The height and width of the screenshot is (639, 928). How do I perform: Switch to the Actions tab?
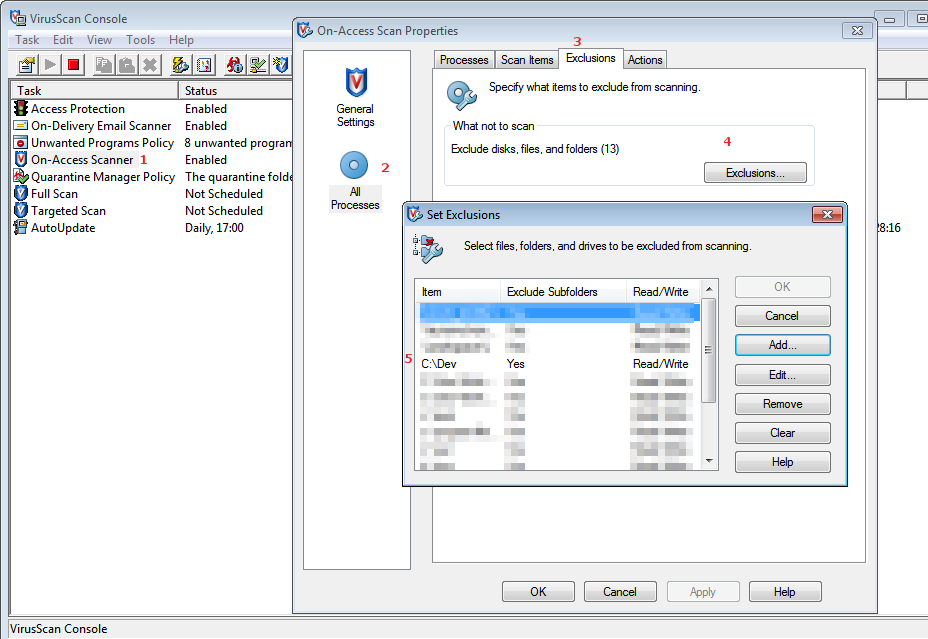click(x=645, y=60)
